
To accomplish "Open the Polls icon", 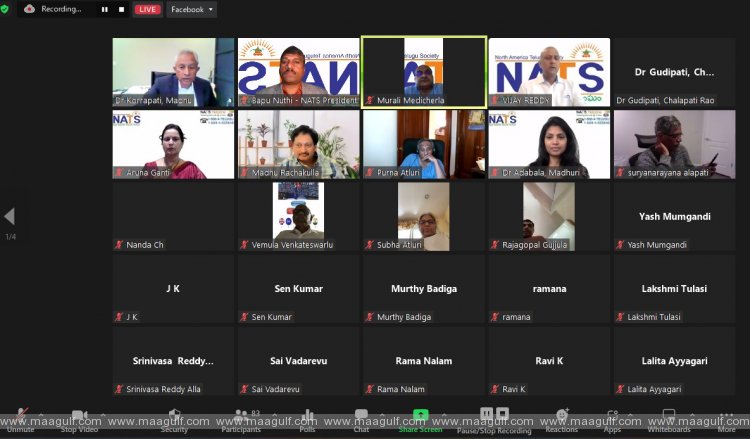I will 308,416.
